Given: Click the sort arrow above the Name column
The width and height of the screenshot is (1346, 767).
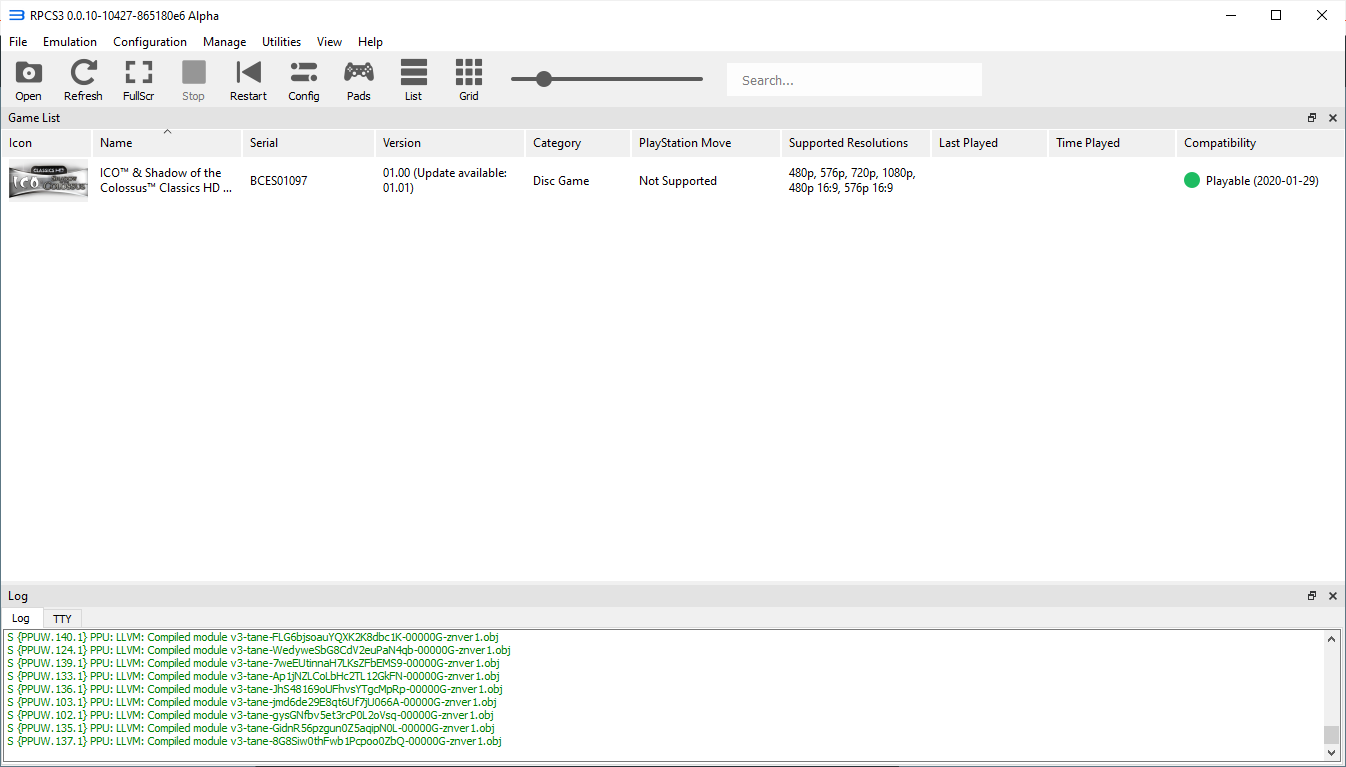Looking at the screenshot, I should click(167, 132).
